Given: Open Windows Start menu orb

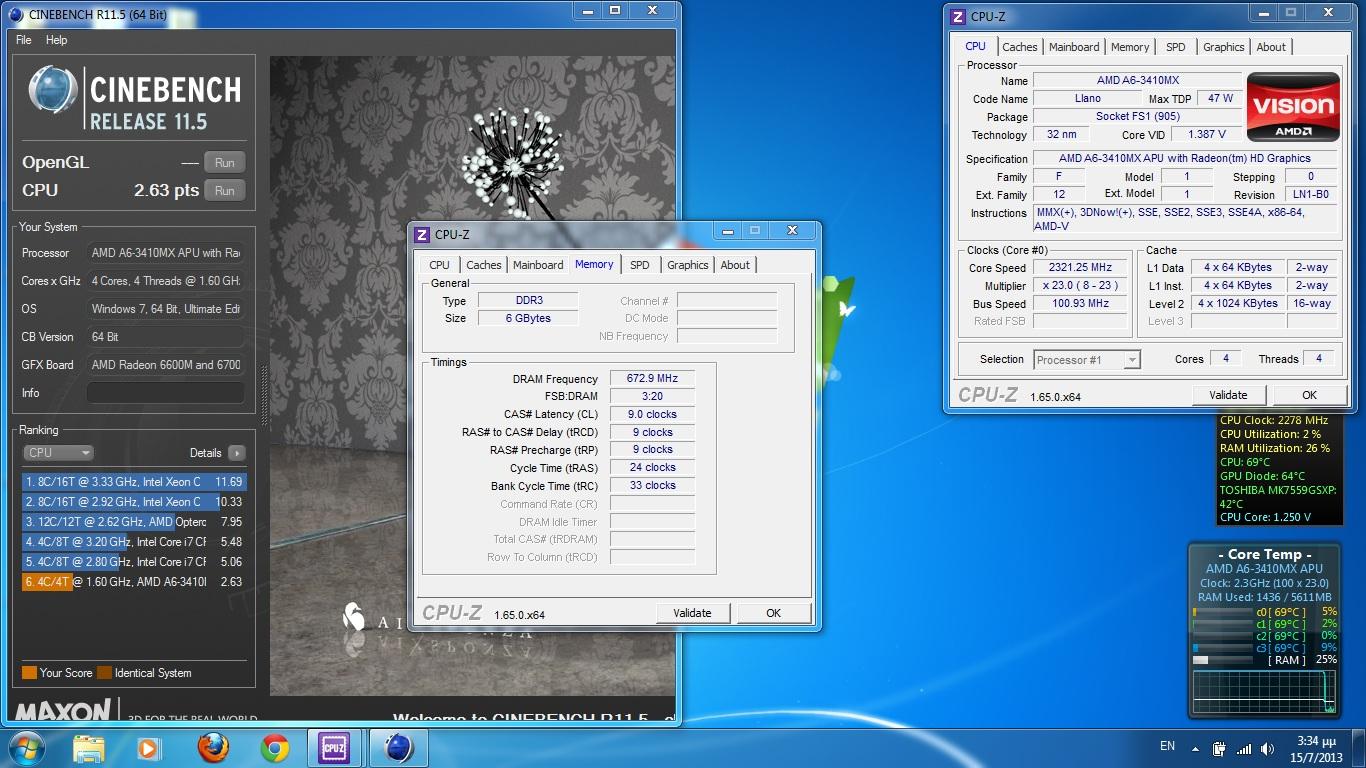Looking at the screenshot, I should pos(25,748).
